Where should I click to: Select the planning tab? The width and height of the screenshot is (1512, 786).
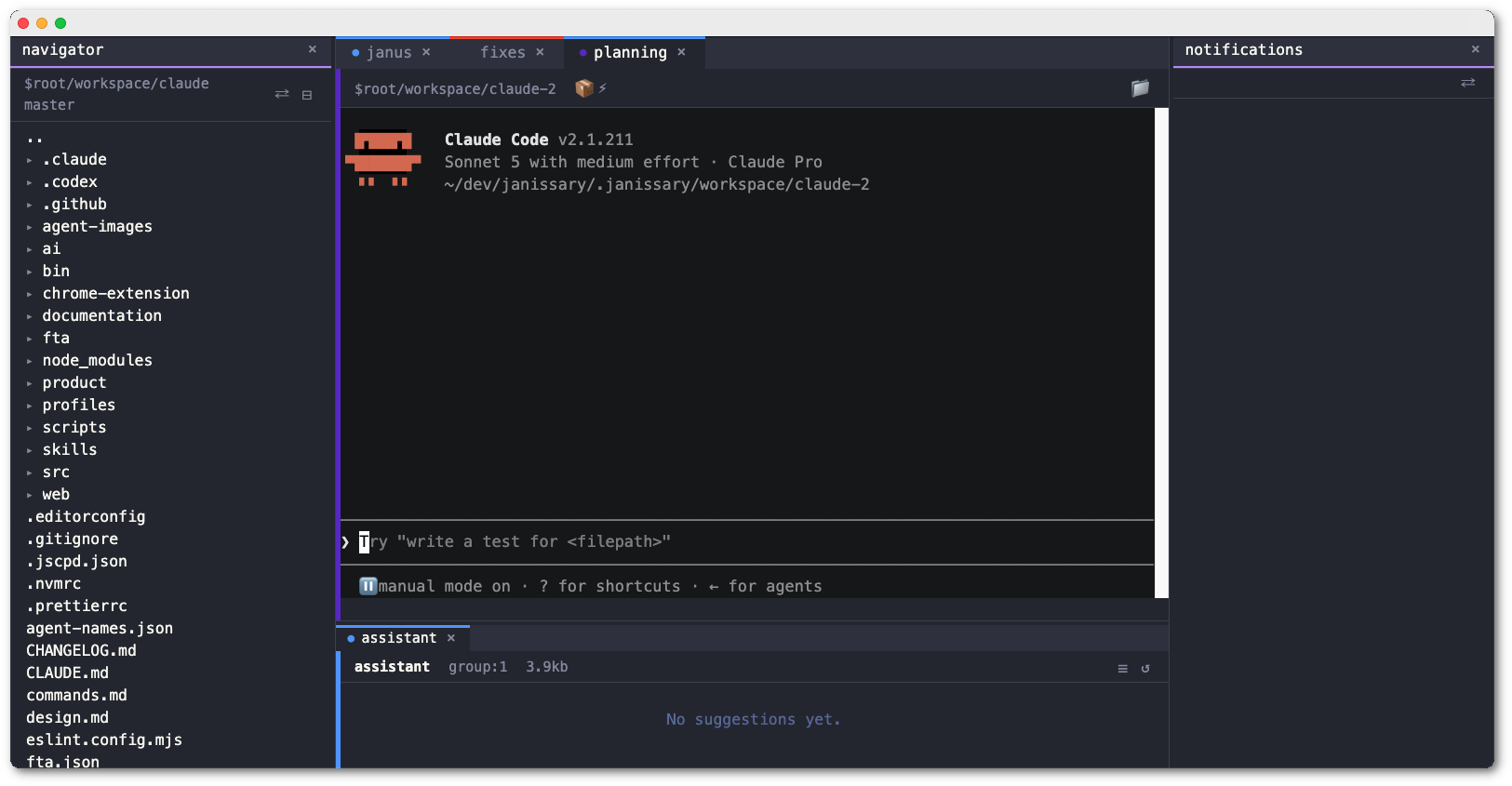click(x=630, y=53)
